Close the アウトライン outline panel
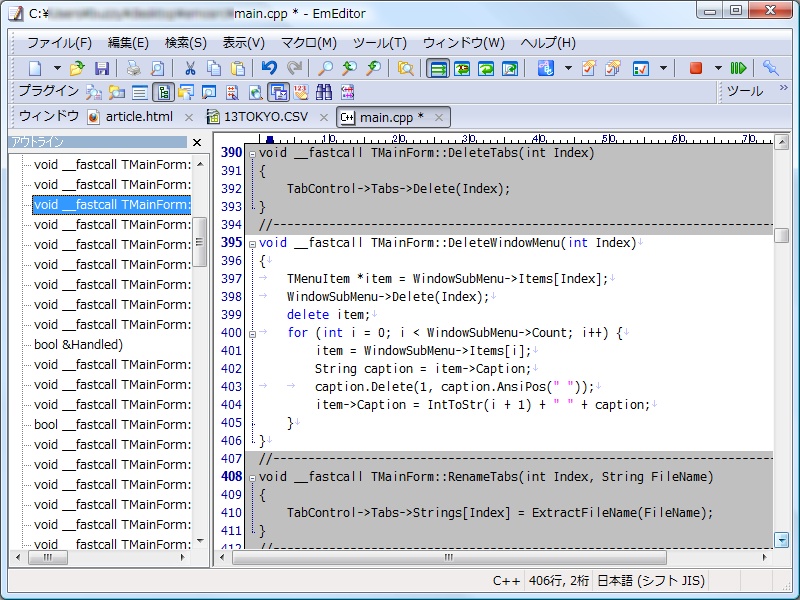The width and height of the screenshot is (800, 600). (197, 142)
